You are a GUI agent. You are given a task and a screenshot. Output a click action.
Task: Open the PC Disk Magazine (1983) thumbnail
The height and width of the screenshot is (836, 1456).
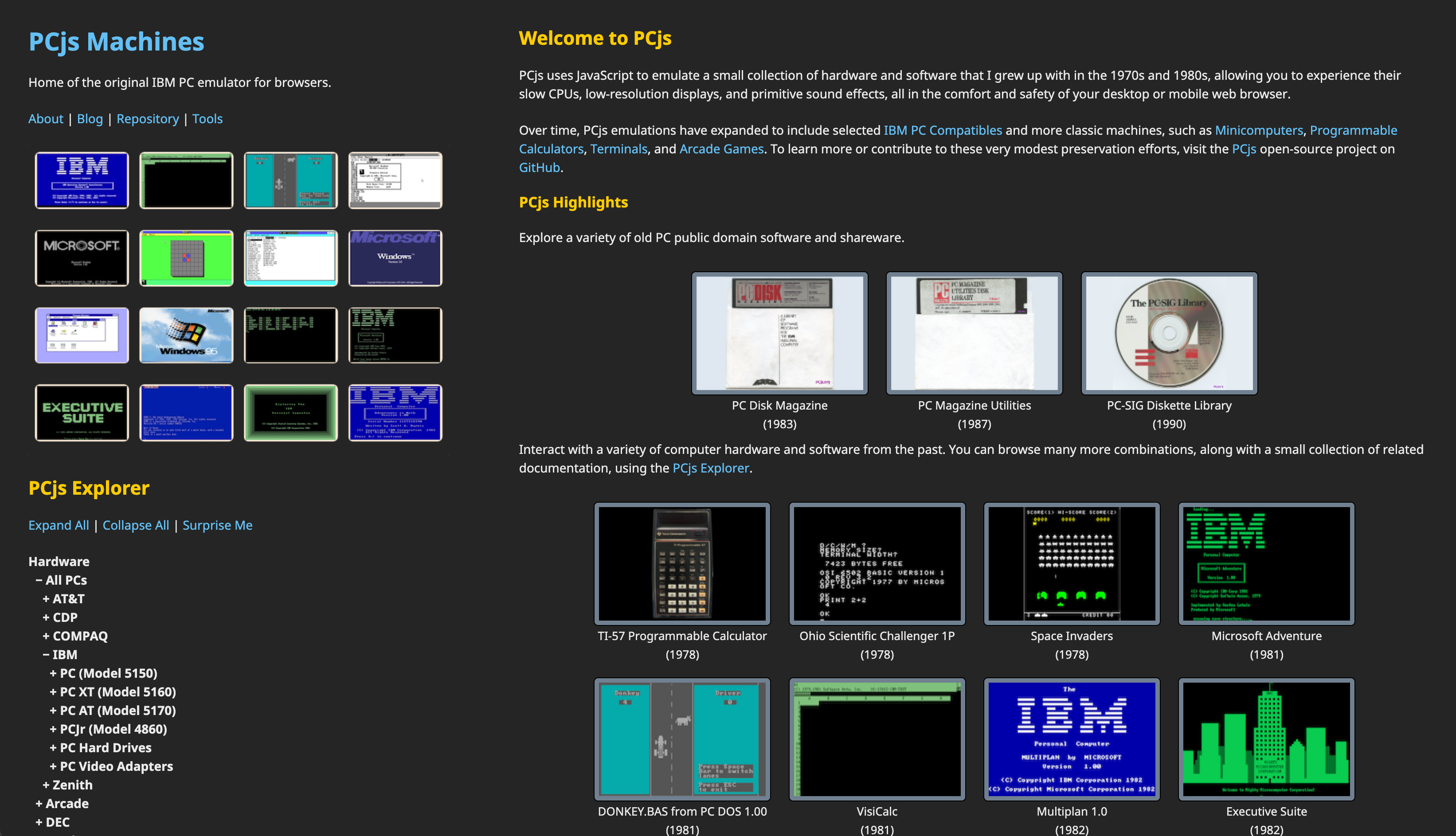point(779,333)
